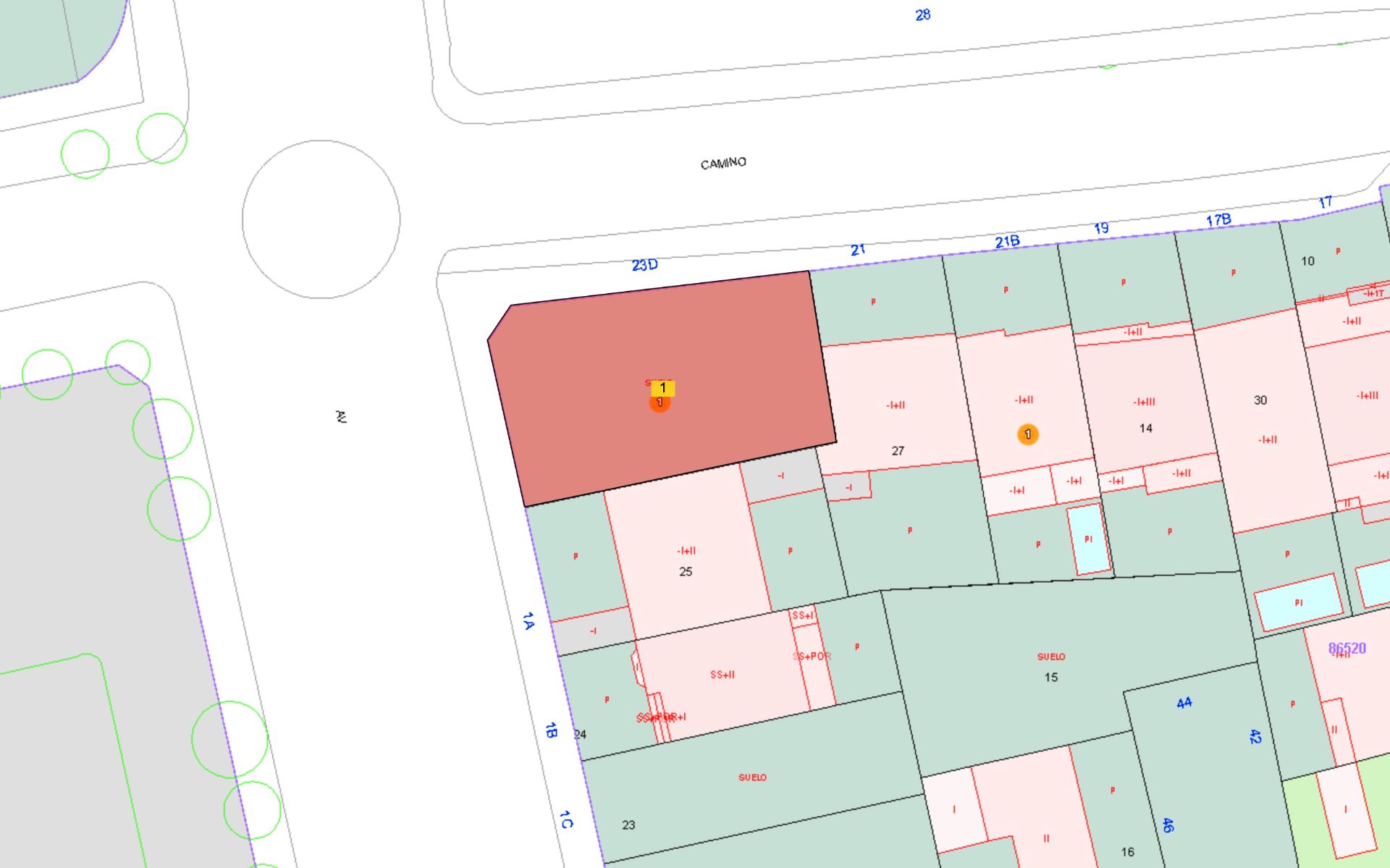
Task: Select parcel 14 on the map
Action: (1145, 429)
